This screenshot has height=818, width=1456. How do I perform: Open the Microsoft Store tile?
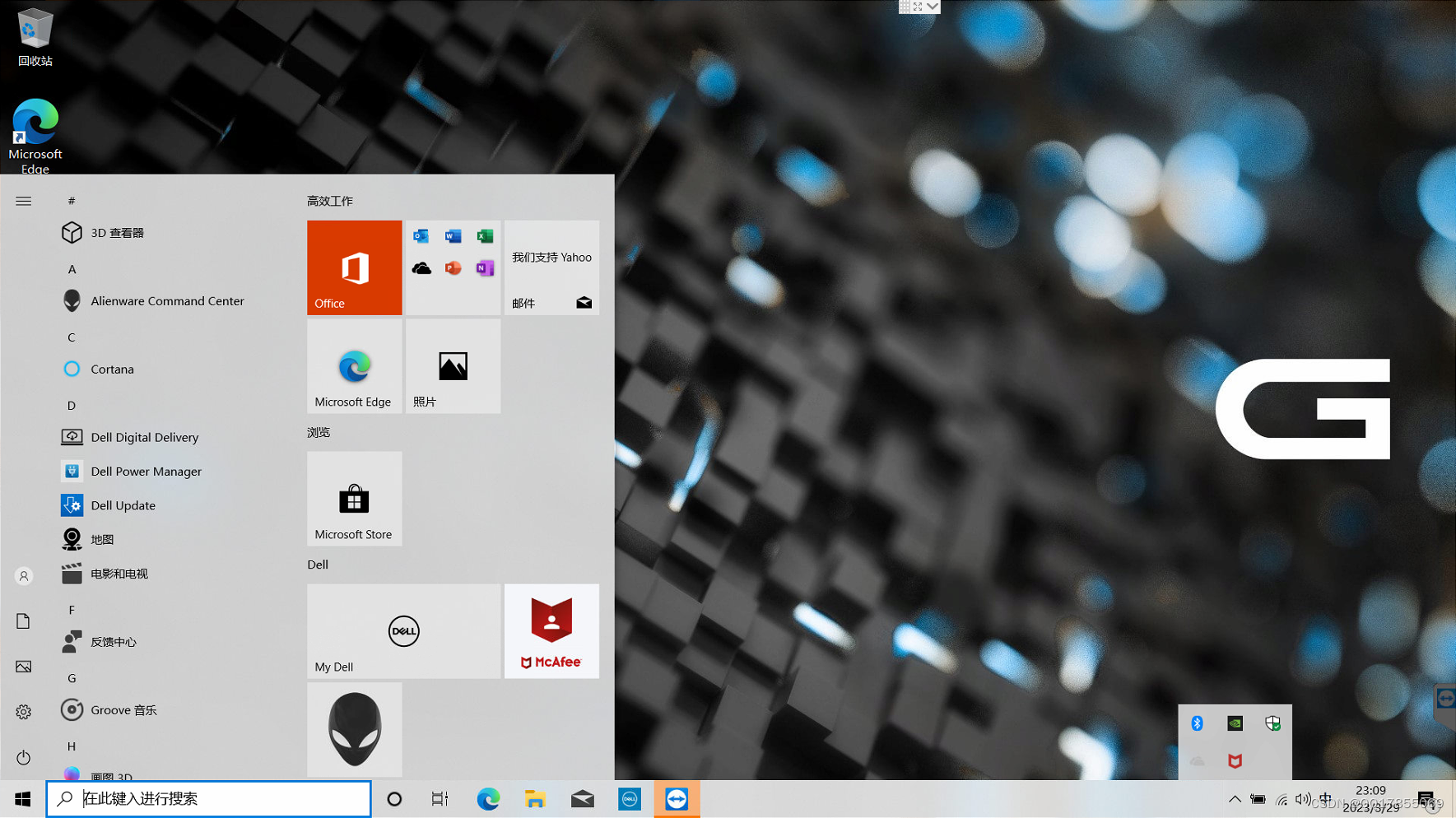pos(354,499)
